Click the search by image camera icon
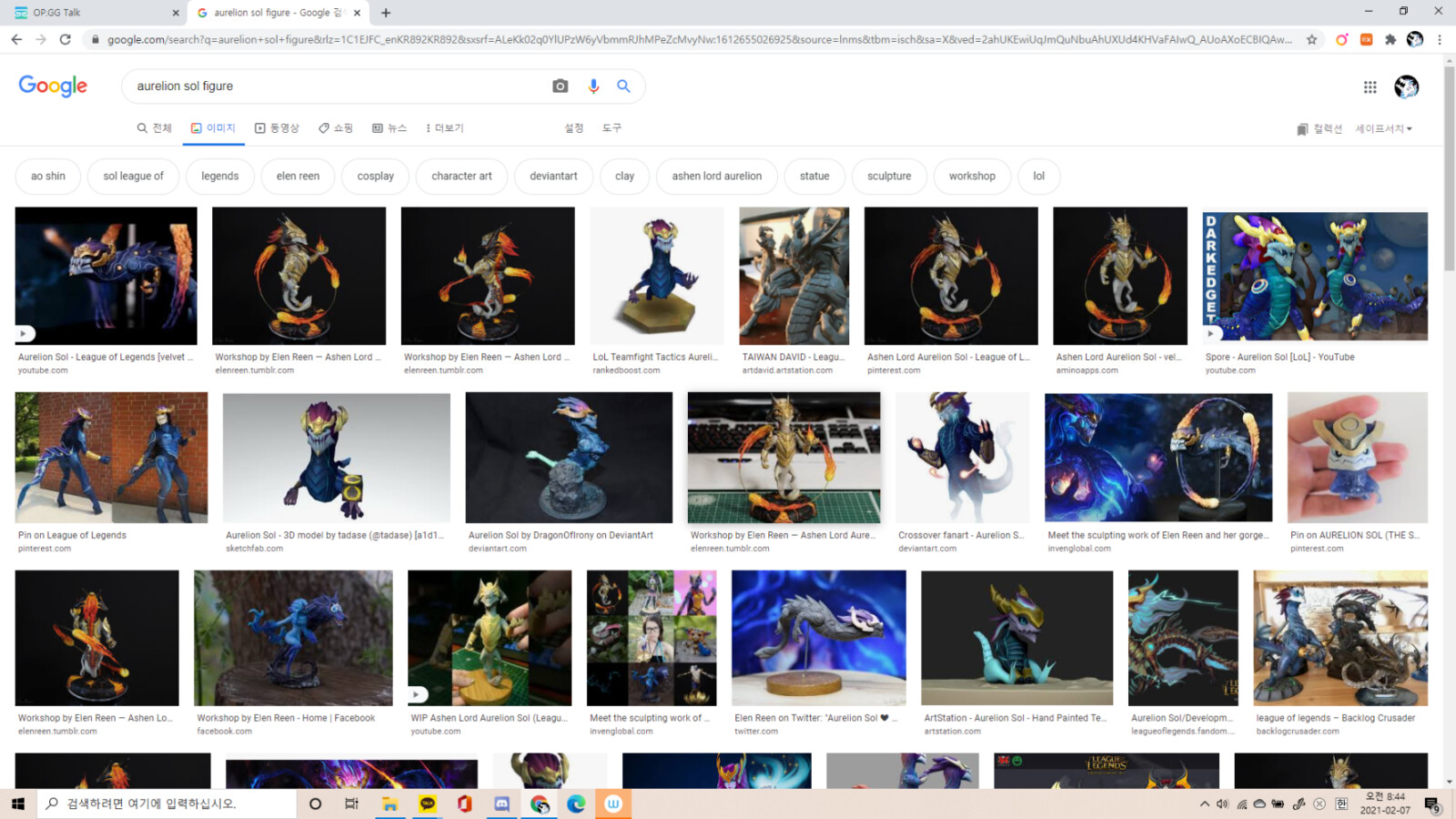Viewport: 1456px width, 819px height. tap(559, 86)
